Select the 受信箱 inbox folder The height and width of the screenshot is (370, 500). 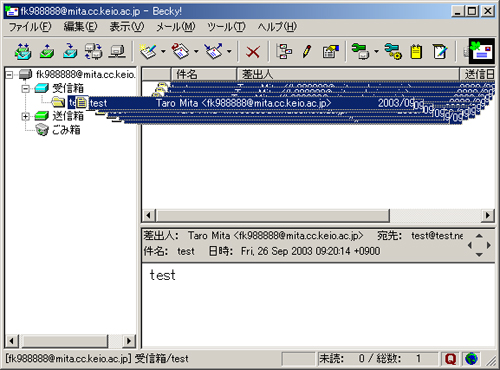[68, 88]
